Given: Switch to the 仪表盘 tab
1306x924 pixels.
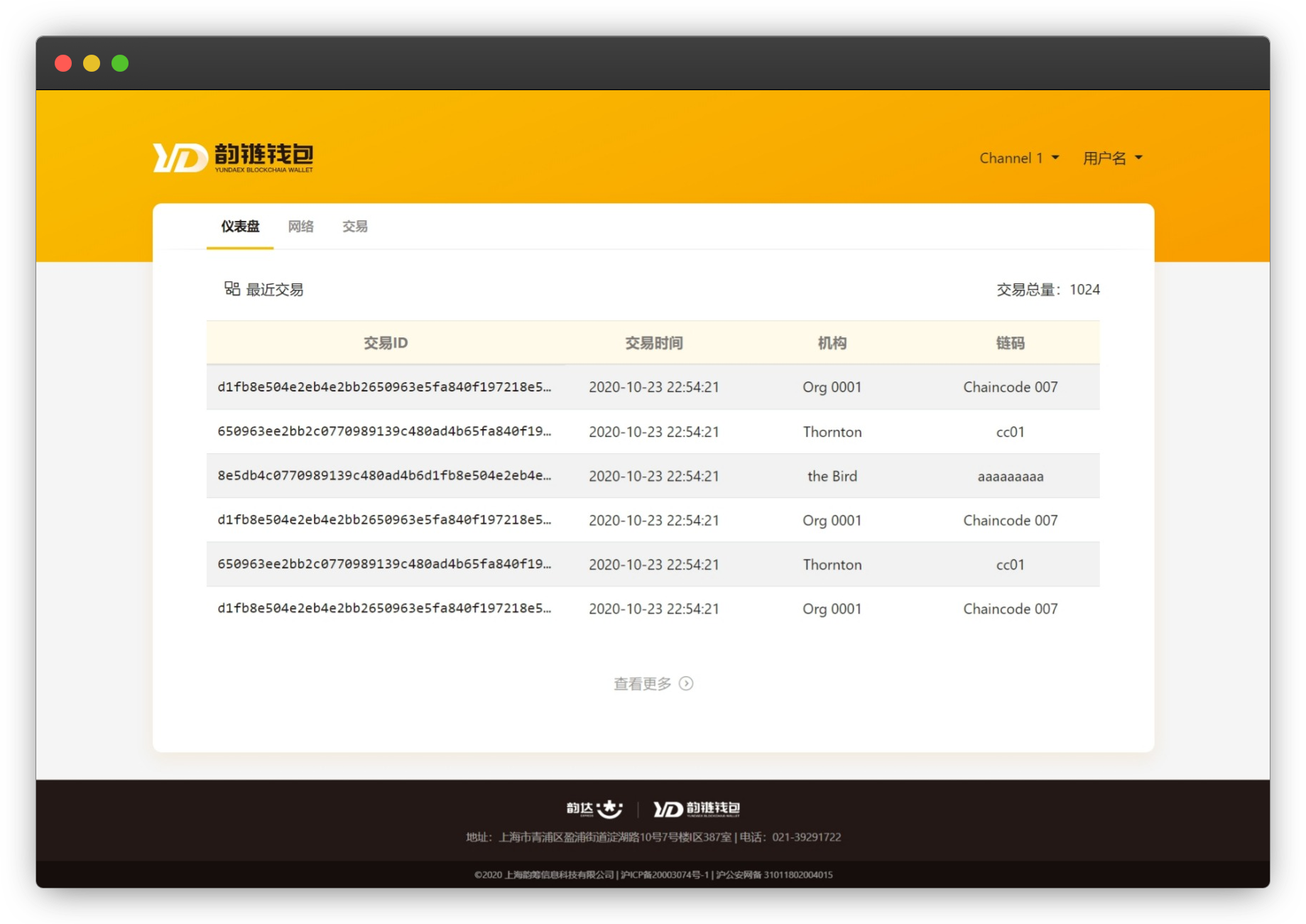Looking at the screenshot, I should pos(240,226).
